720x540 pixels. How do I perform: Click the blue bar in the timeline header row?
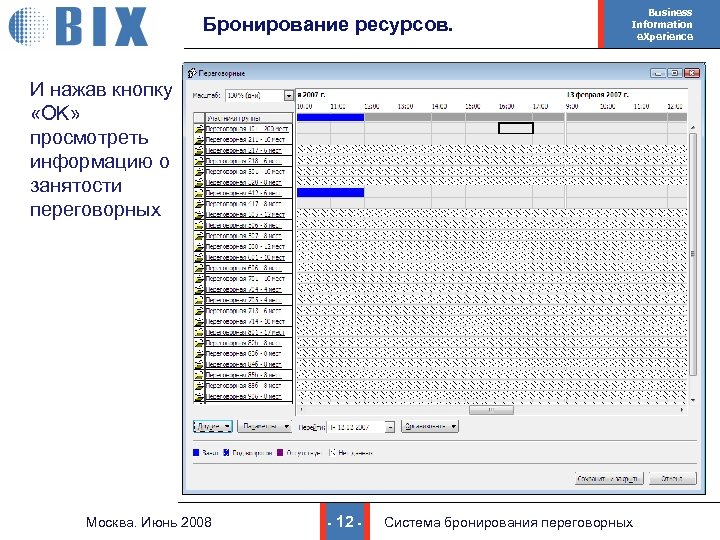click(x=331, y=118)
